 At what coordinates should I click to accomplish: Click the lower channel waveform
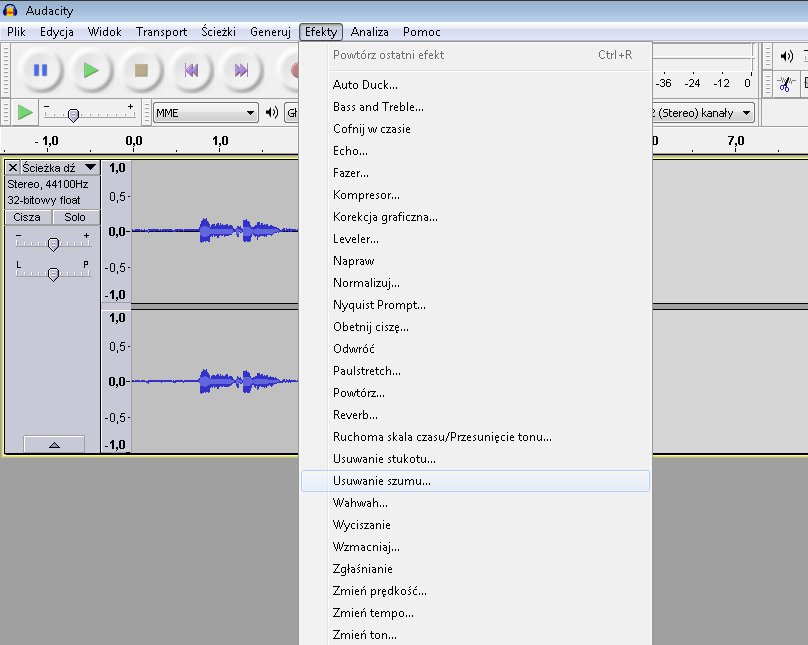click(215, 381)
